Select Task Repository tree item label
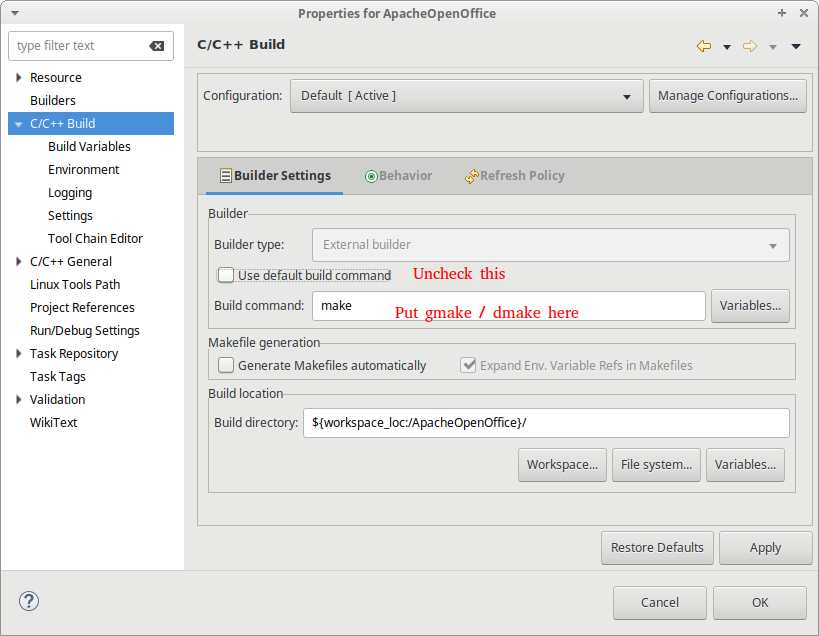This screenshot has height=636, width=819. tap(74, 354)
